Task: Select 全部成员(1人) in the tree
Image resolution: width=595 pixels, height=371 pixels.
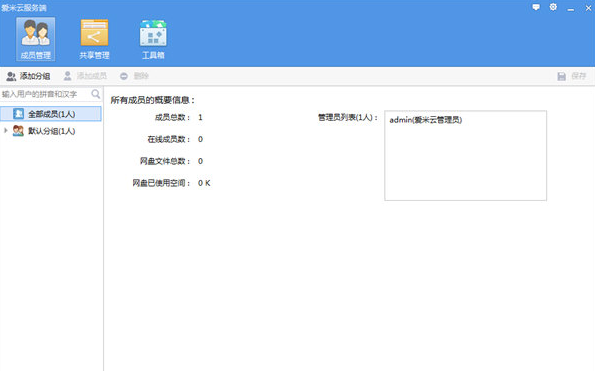Action: tap(51, 114)
